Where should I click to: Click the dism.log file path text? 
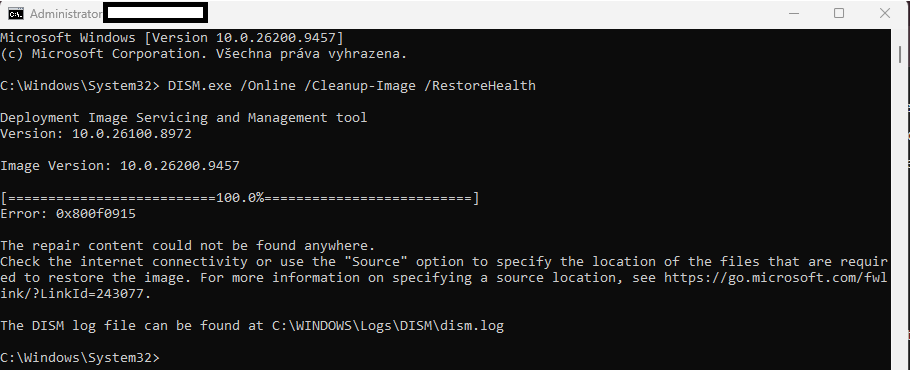pyautogui.click(x=388, y=326)
